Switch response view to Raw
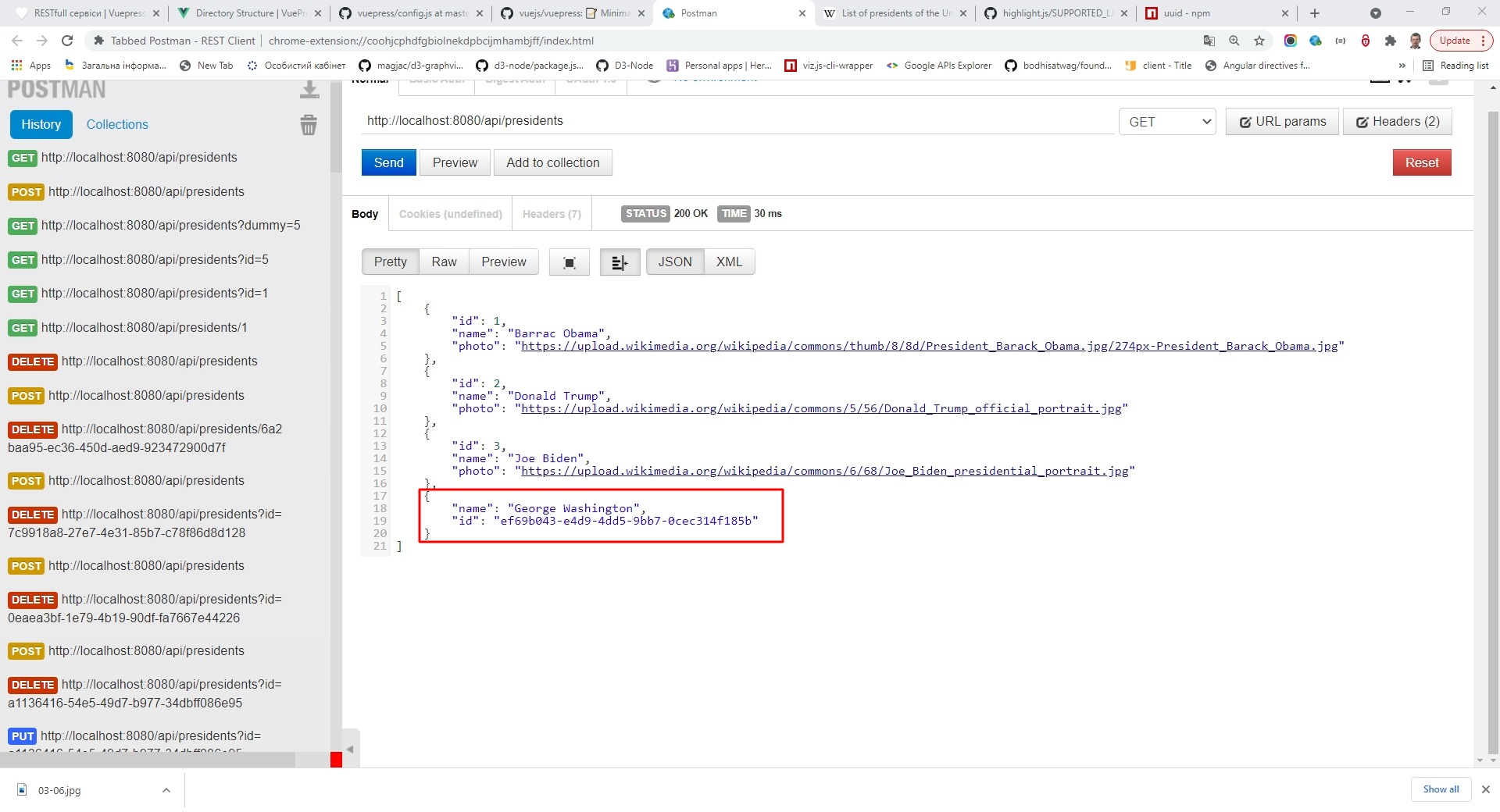This screenshot has width=1500, height=812. pos(444,262)
